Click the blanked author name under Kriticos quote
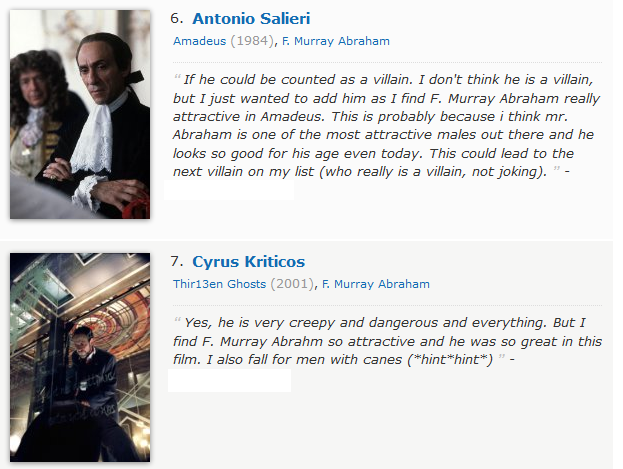The width and height of the screenshot is (623, 469). 229,380
